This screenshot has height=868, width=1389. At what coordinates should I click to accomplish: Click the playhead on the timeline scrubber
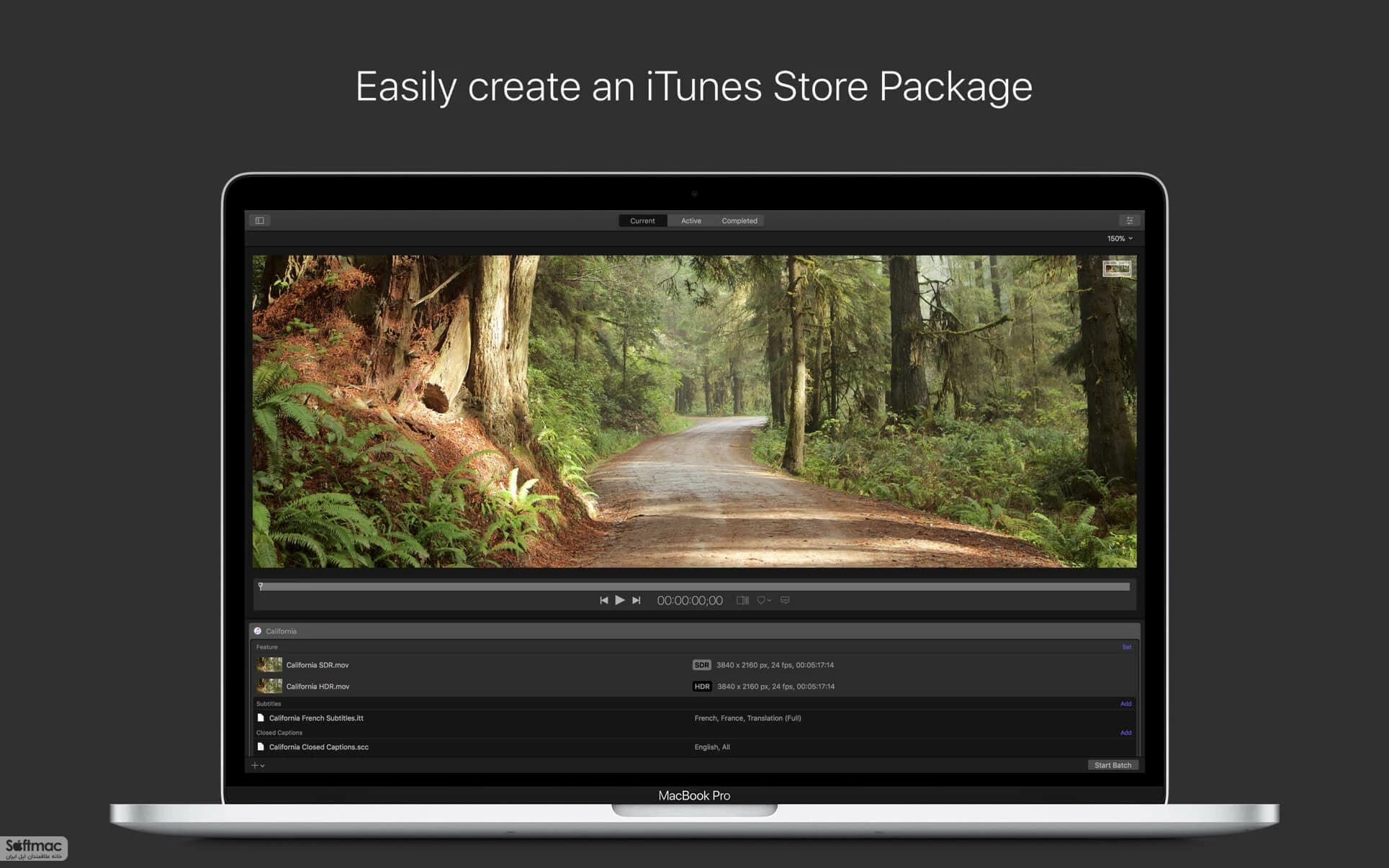[x=261, y=586]
